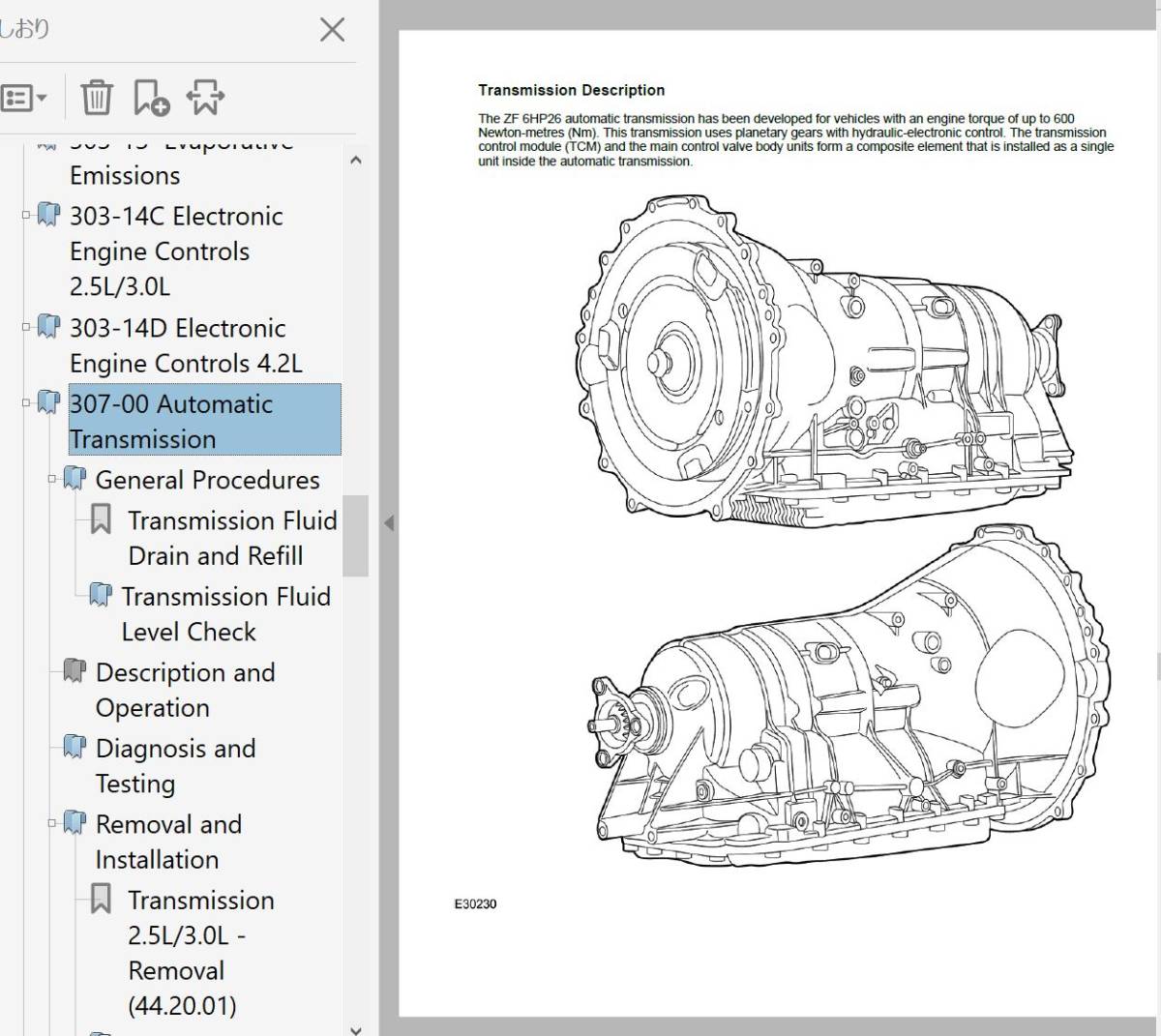Add a new bookmark
Screen dimensions: 1161x1036
[x=151, y=98]
